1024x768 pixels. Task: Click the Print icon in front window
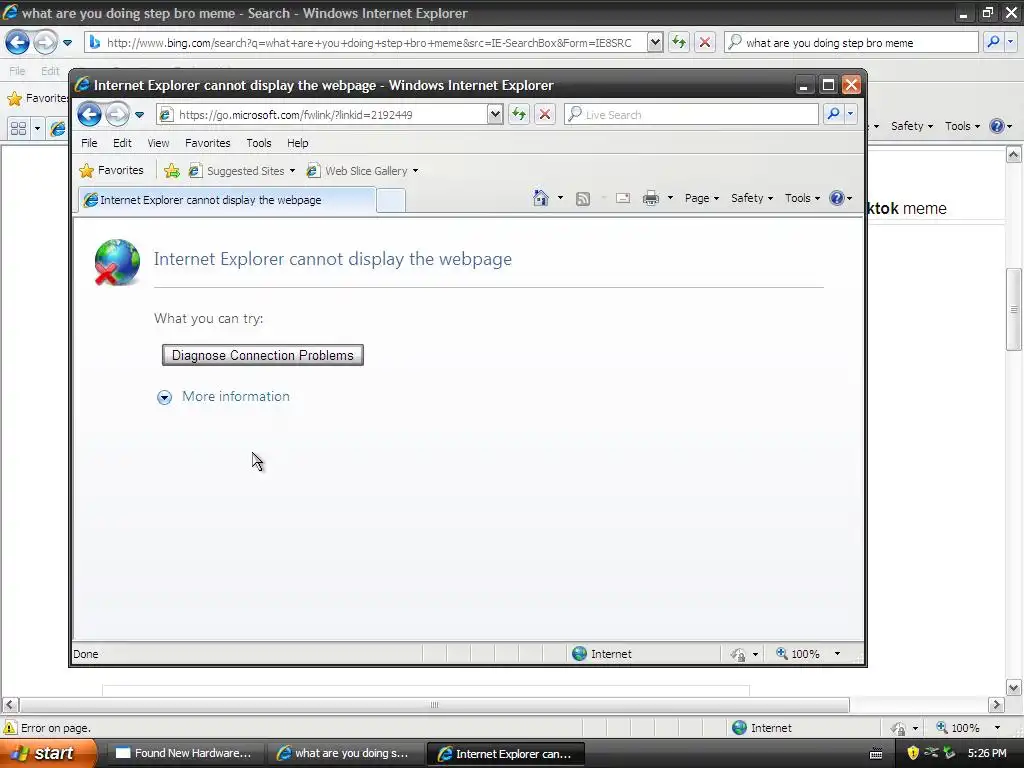[651, 198]
